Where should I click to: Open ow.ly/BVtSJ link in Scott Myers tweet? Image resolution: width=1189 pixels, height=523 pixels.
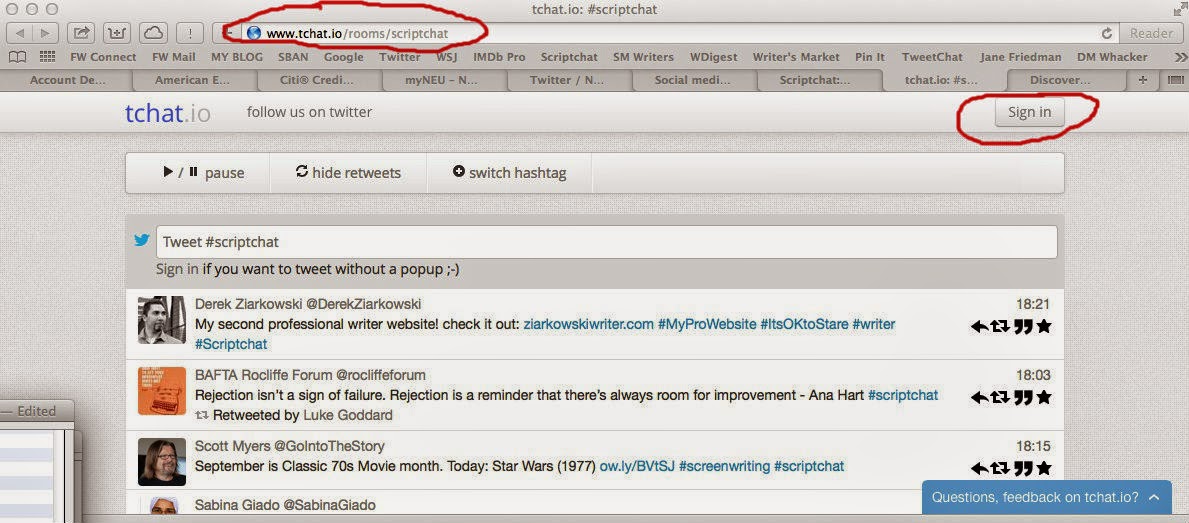(636, 466)
